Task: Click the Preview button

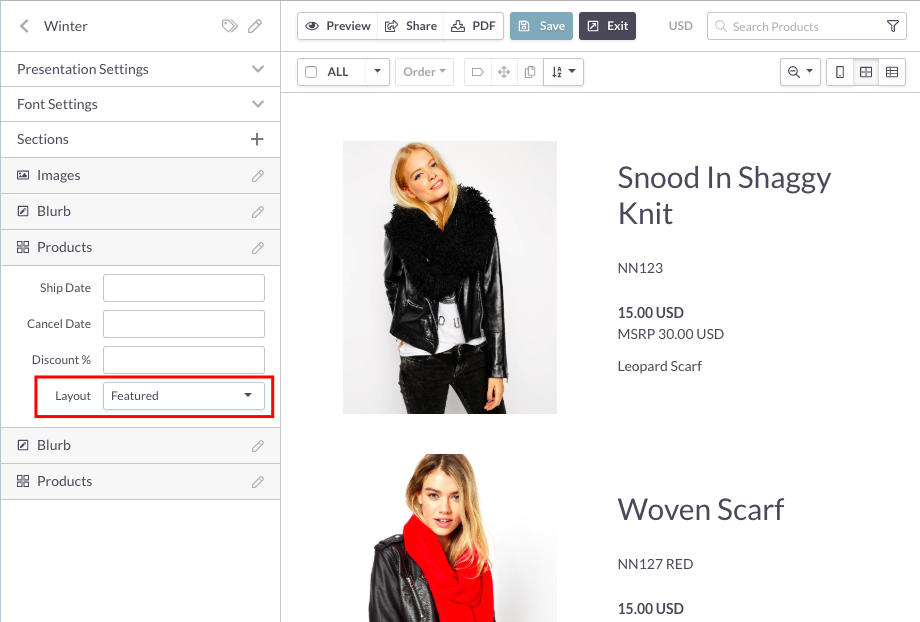Action: [338, 26]
